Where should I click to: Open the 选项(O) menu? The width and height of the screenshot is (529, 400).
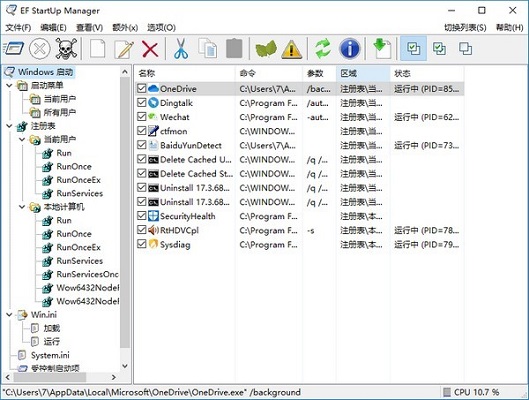coord(161,28)
